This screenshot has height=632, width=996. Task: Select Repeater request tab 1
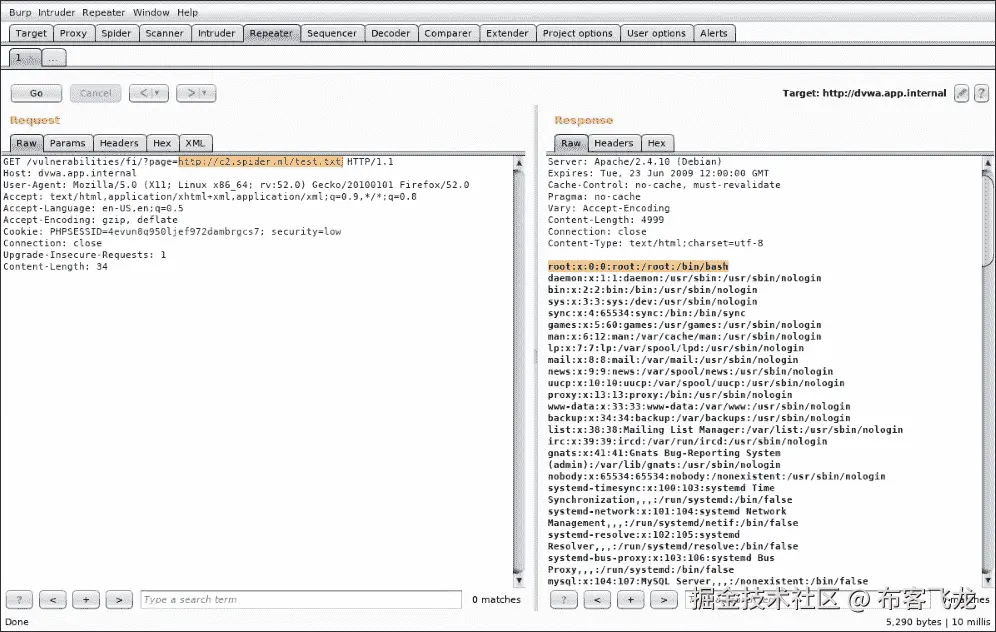[x=25, y=58]
